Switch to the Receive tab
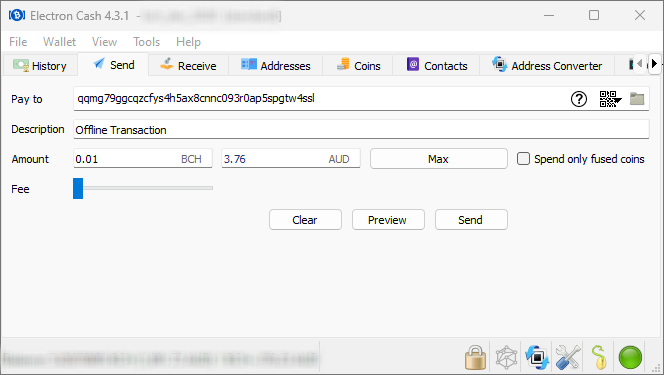 pos(188,66)
